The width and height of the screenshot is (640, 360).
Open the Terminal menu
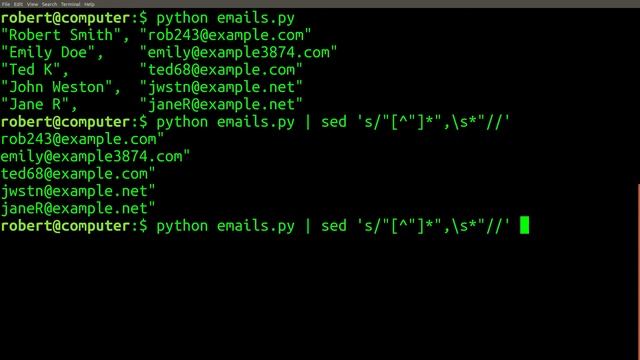[70, 4]
